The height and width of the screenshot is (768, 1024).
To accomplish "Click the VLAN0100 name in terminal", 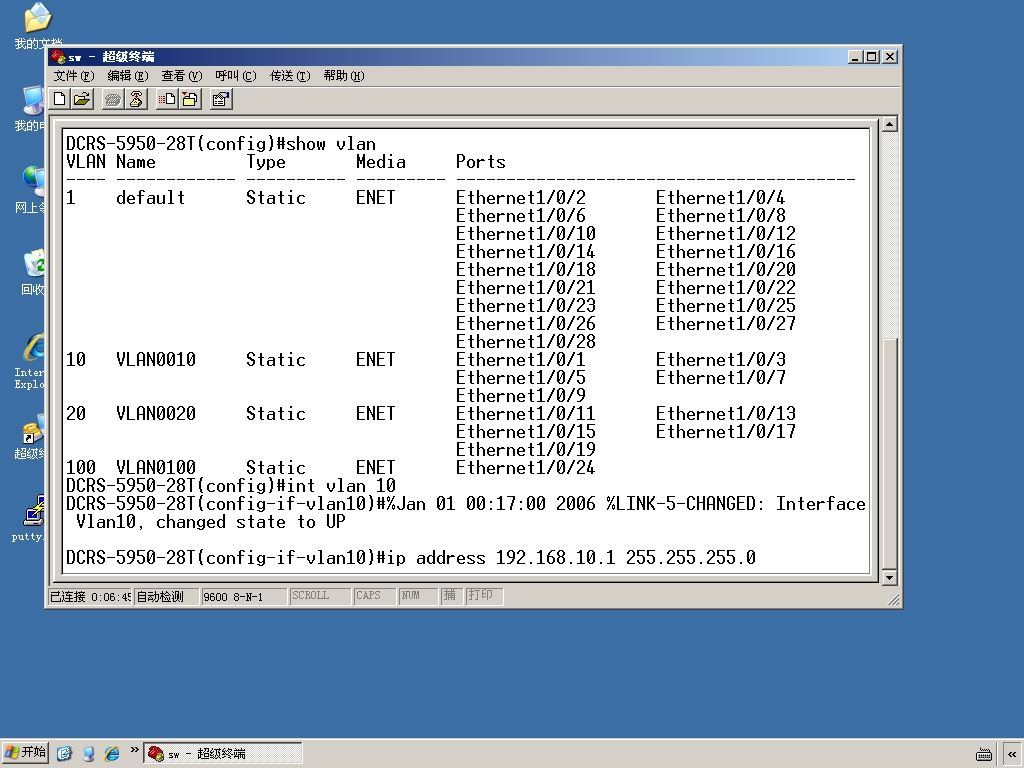I will 155,468.
